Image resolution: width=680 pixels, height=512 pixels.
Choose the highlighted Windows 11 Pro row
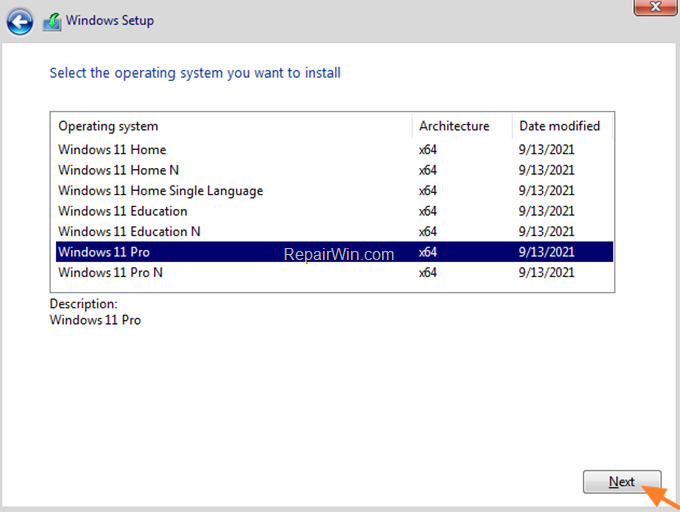pyautogui.click(x=334, y=252)
